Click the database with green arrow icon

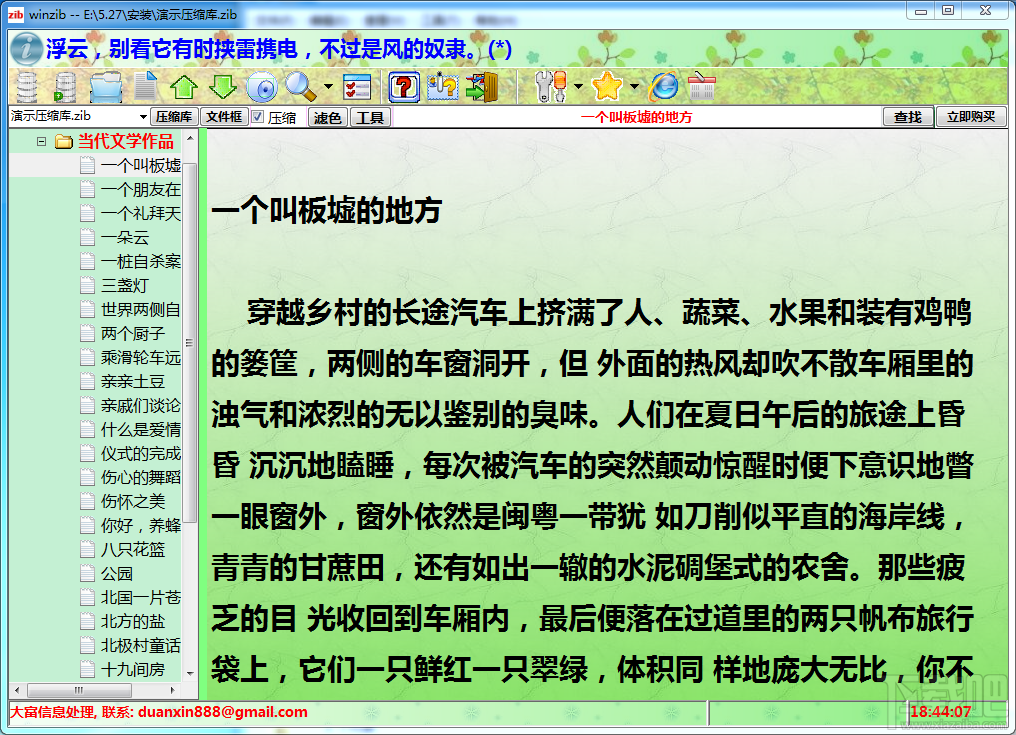pos(65,87)
